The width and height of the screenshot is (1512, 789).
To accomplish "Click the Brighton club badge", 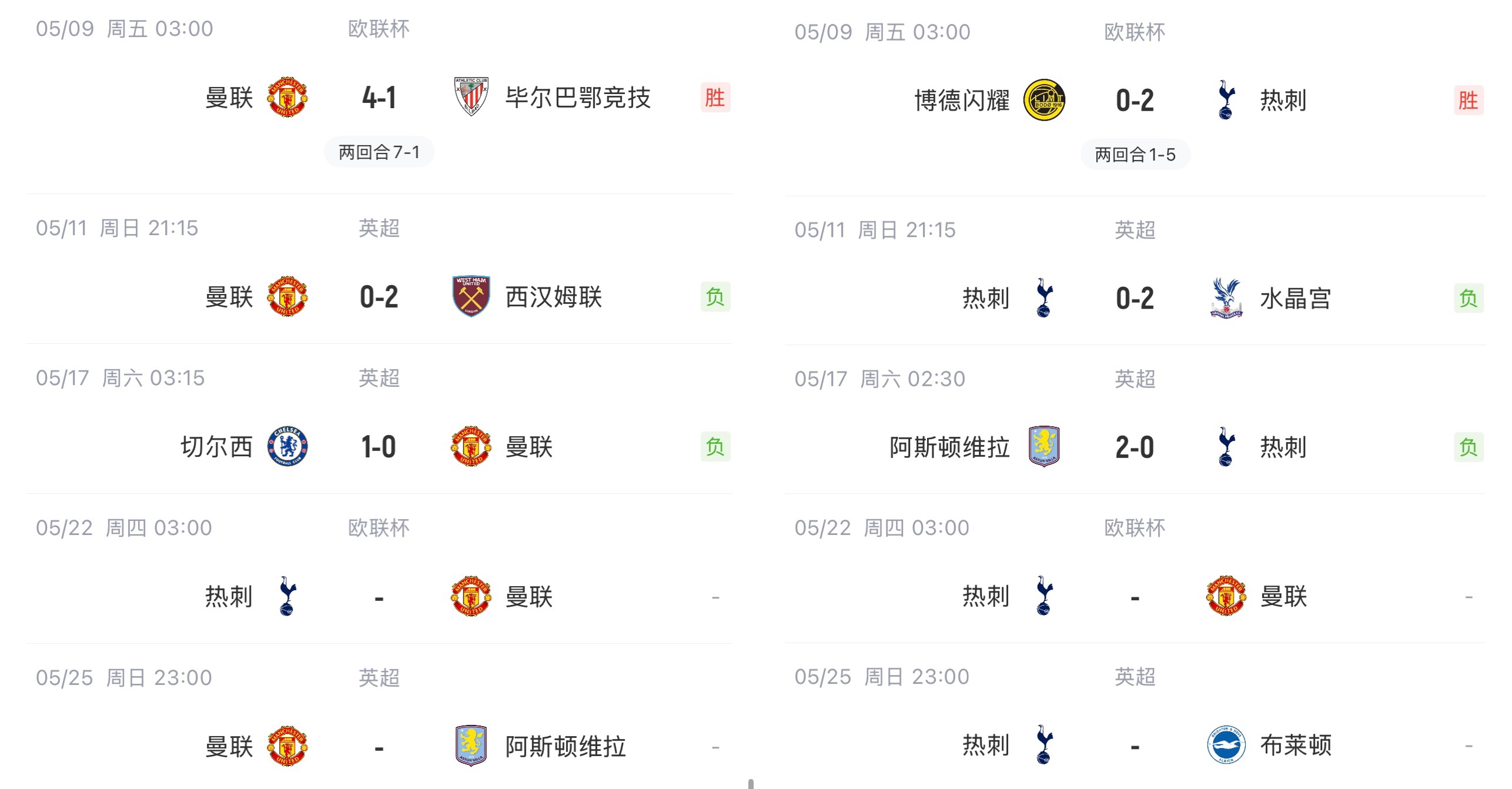I will 1226,745.
